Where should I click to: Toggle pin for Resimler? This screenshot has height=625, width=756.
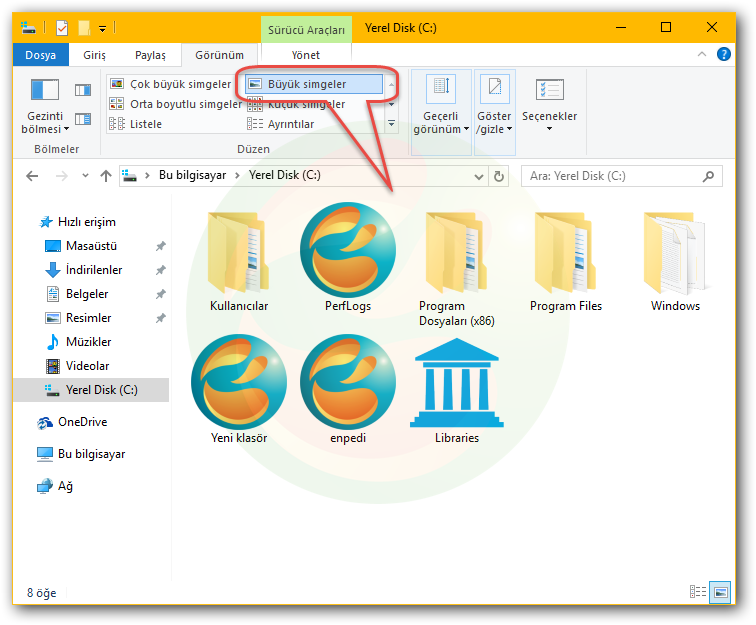click(x=161, y=318)
